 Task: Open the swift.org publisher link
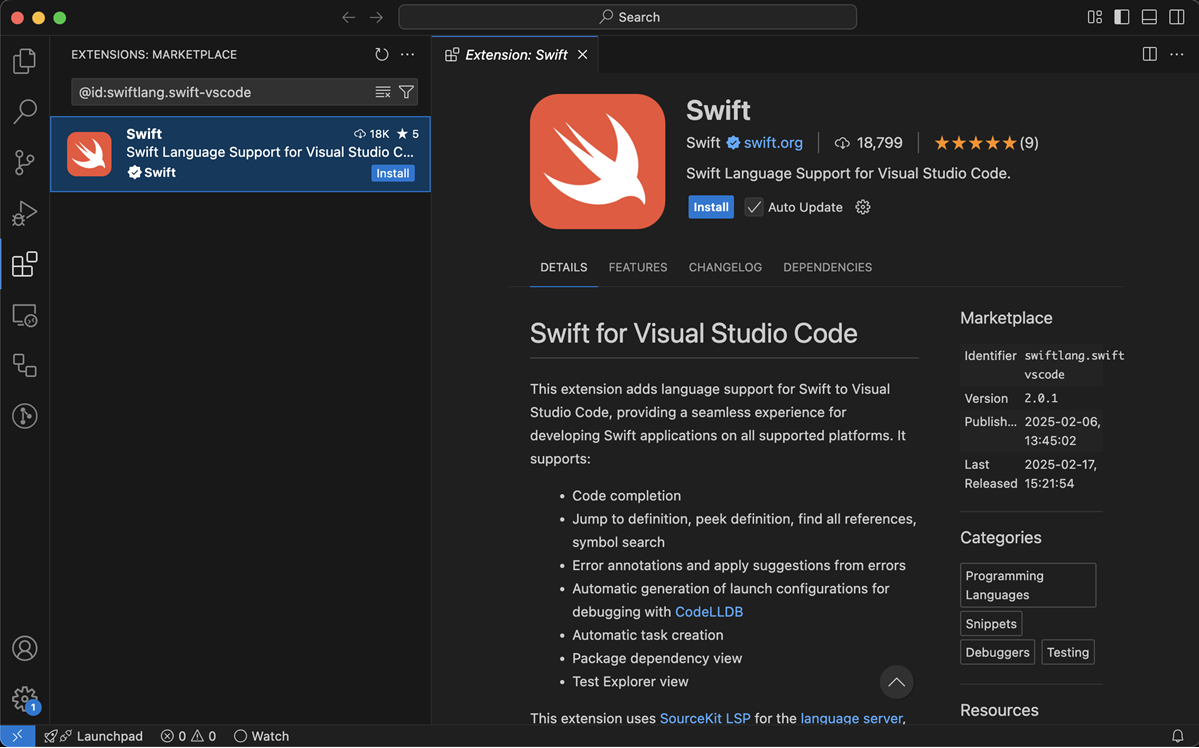tap(773, 142)
